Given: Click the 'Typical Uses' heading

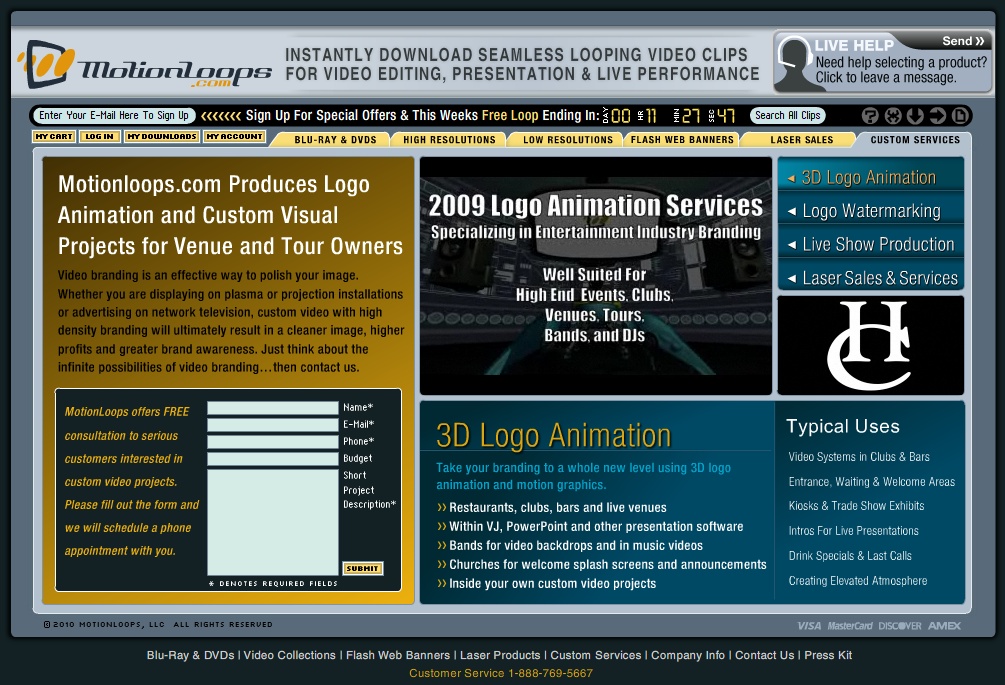Looking at the screenshot, I should click(x=843, y=426).
